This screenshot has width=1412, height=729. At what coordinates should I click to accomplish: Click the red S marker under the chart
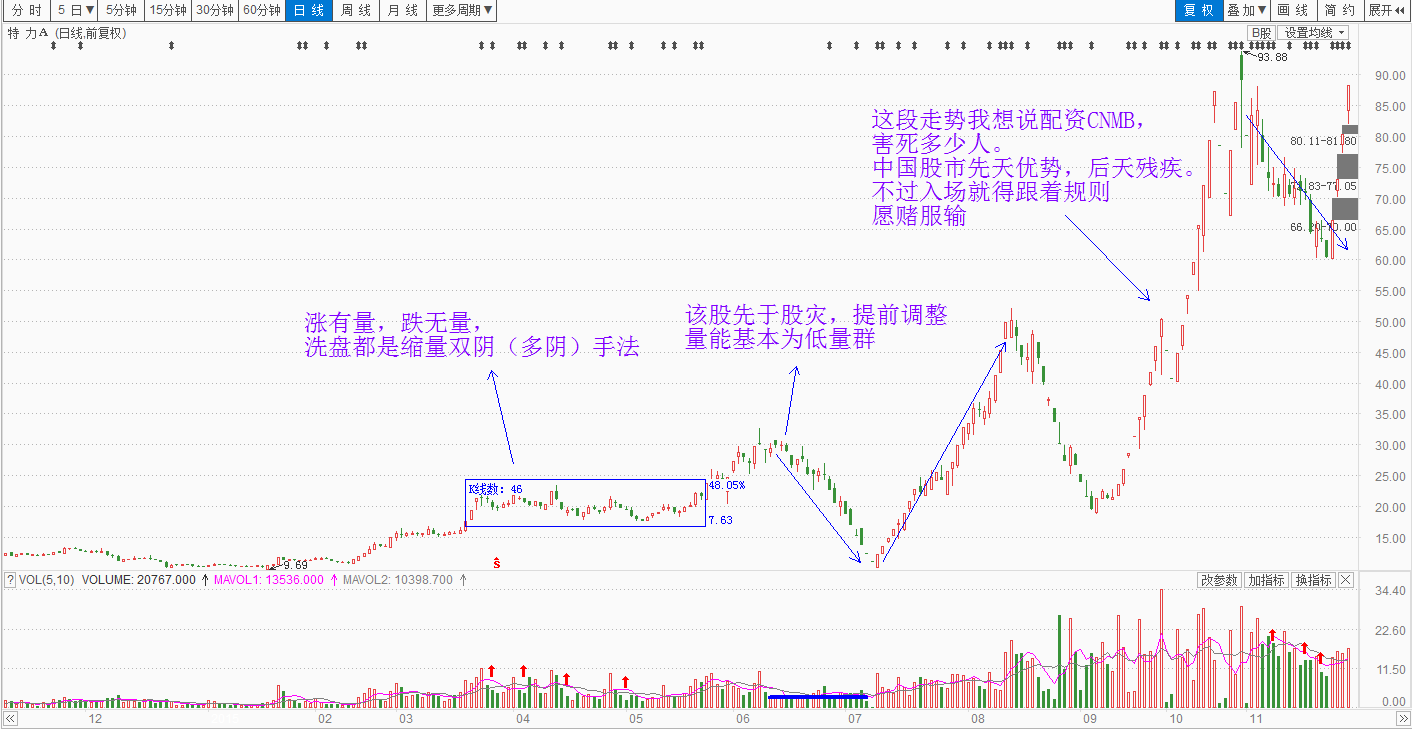497,563
